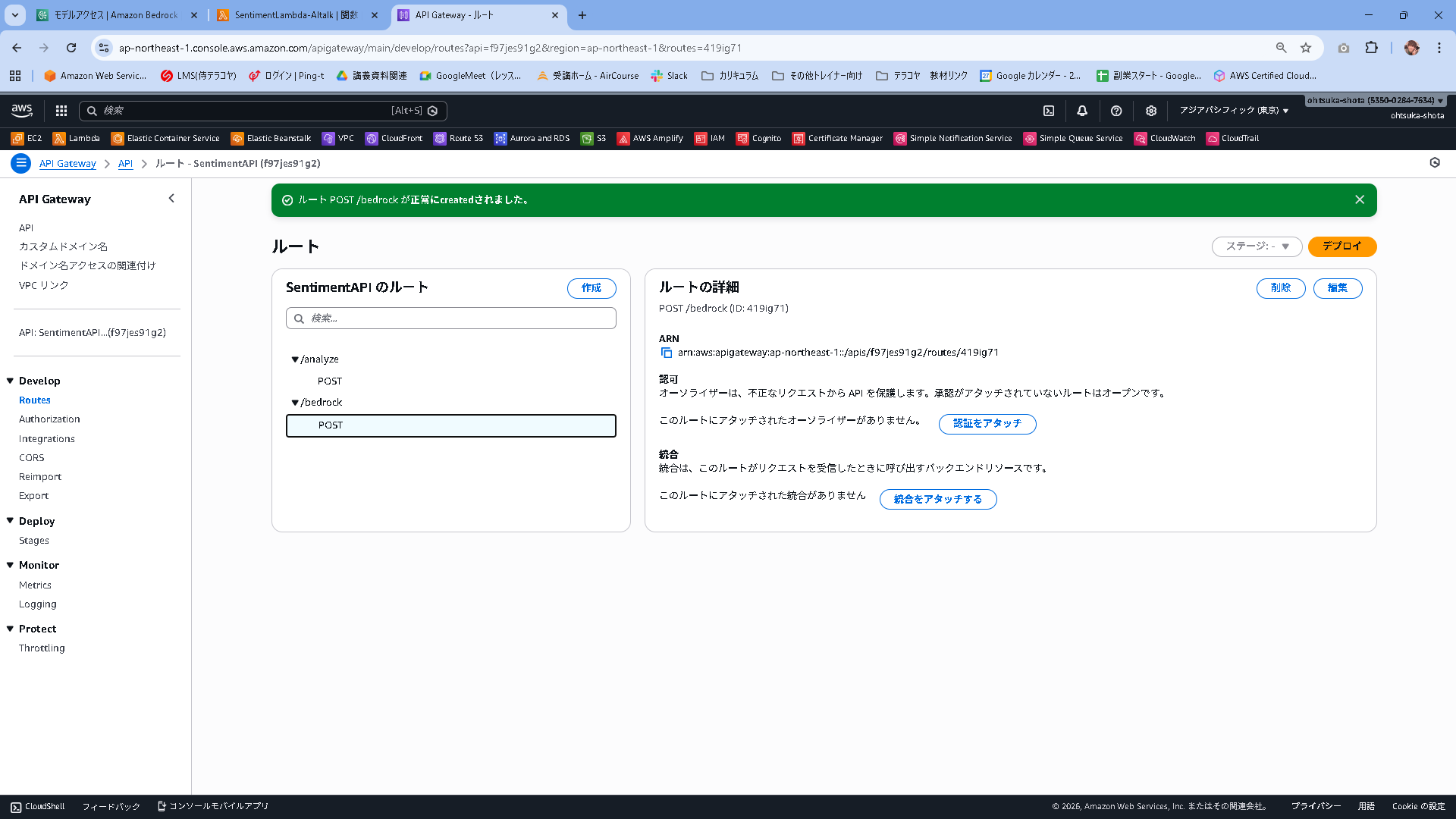Image resolution: width=1456 pixels, height=819 pixels.
Task: Open CloudShell icon in top navigation bar
Action: (x=1049, y=111)
